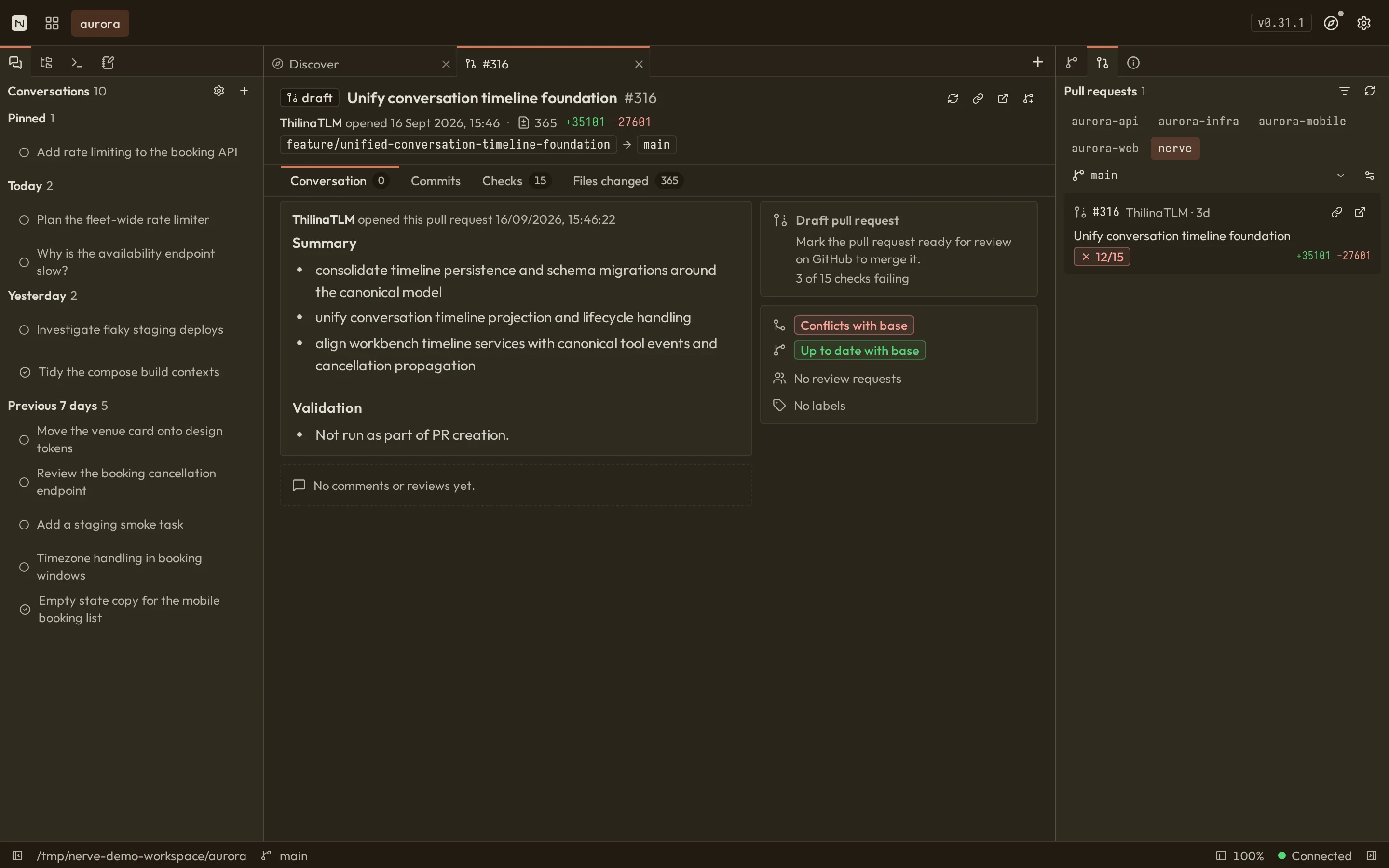Open Investigate flaky staging deploys conversation
1389x868 pixels.
click(x=130, y=329)
